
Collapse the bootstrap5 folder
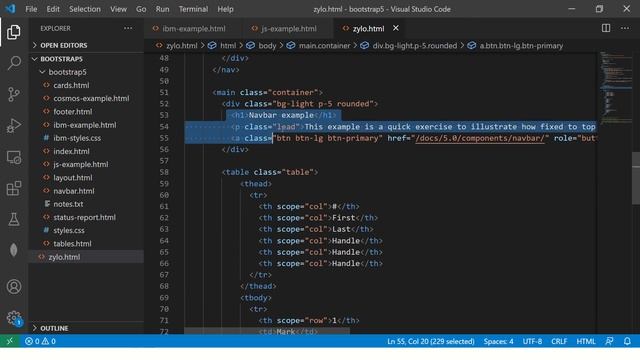[x=67, y=72]
